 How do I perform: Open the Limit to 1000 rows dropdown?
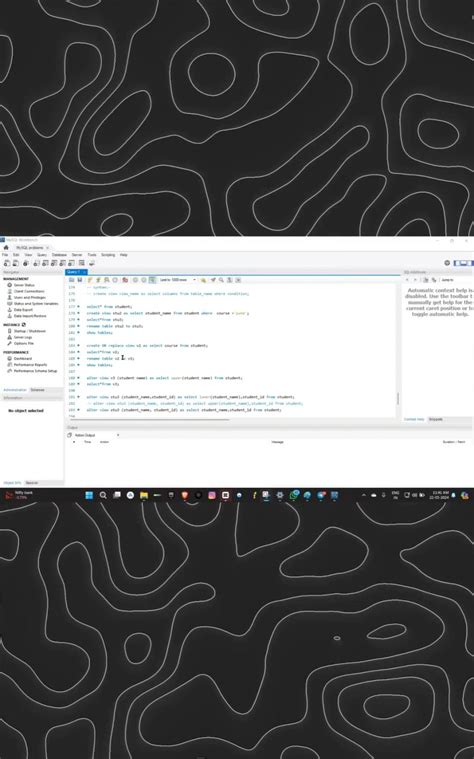click(178, 280)
